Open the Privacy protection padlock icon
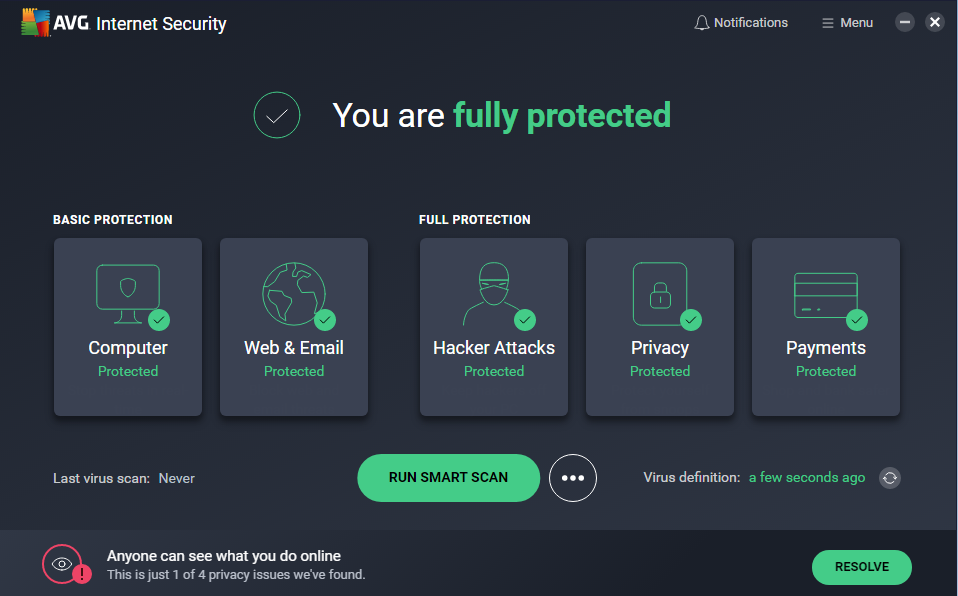 (659, 293)
